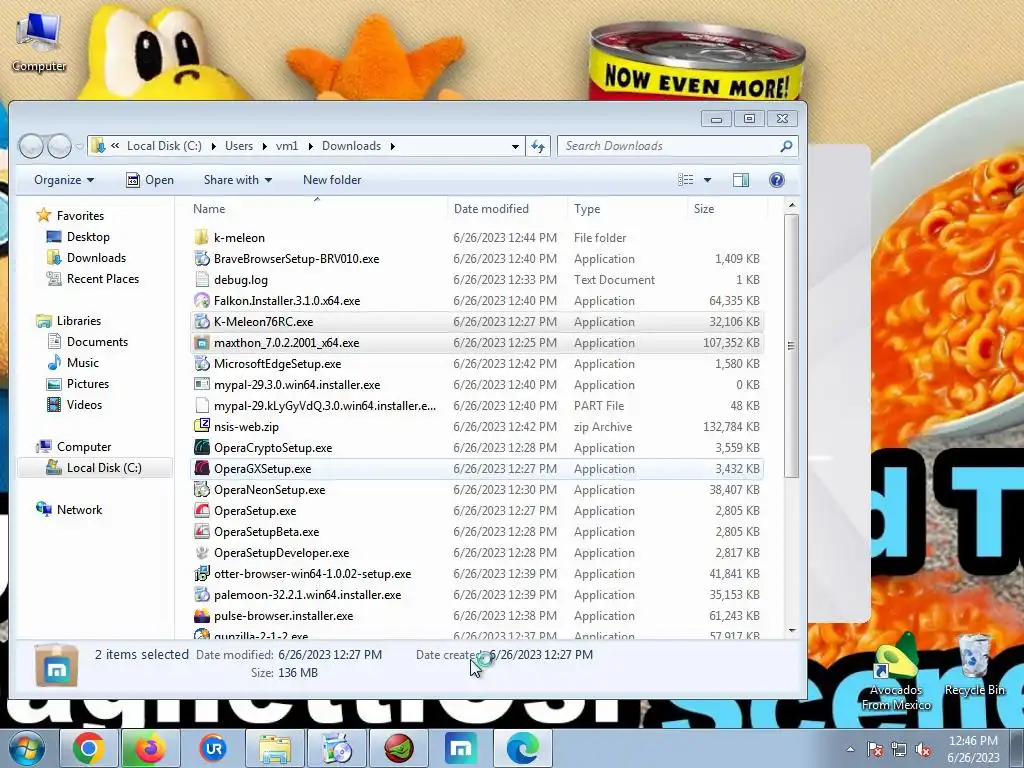Toggle the preview pane icon
The width and height of the screenshot is (1024, 768).
pyautogui.click(x=741, y=180)
